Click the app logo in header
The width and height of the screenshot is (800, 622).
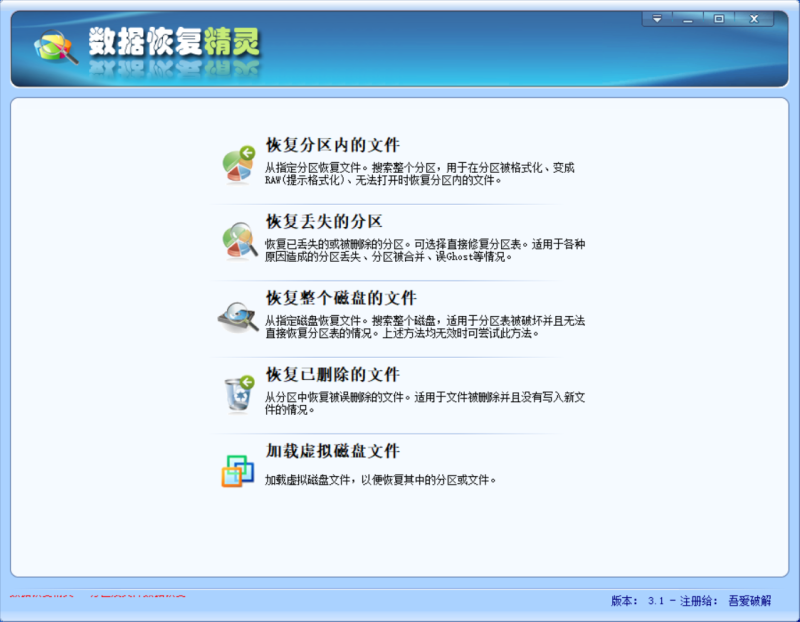click(x=56, y=47)
